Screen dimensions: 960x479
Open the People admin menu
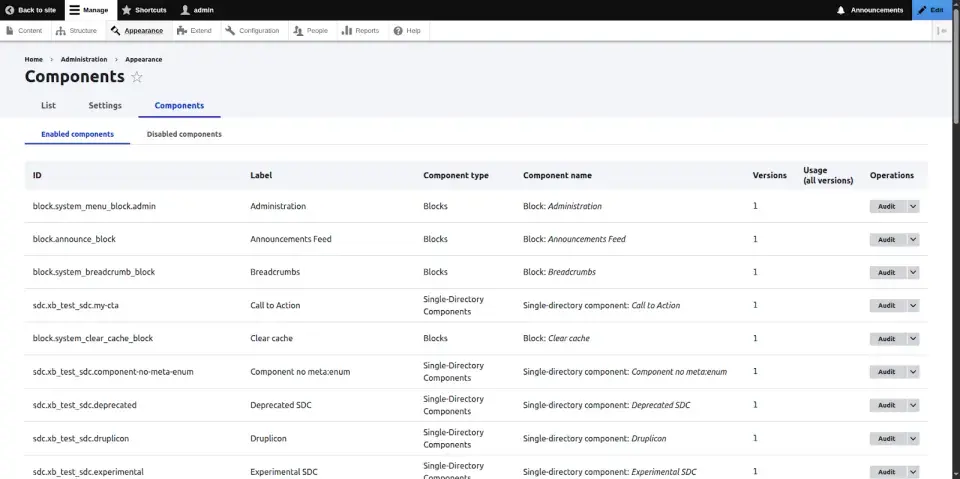point(311,31)
